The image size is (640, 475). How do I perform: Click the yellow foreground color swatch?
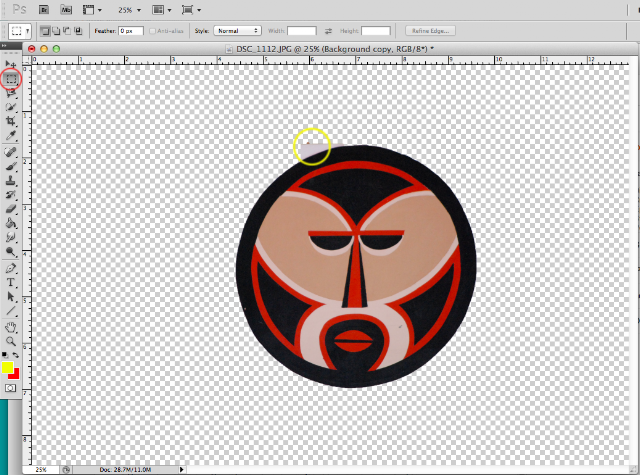(6, 367)
